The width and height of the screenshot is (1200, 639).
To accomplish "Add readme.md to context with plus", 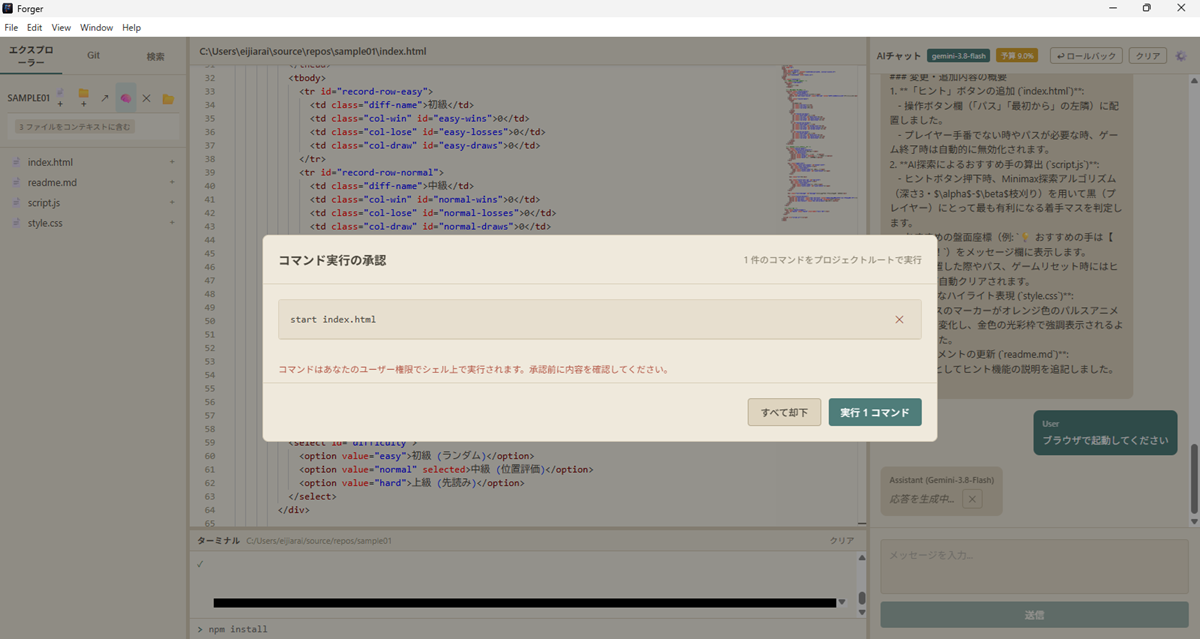I will click(172, 183).
